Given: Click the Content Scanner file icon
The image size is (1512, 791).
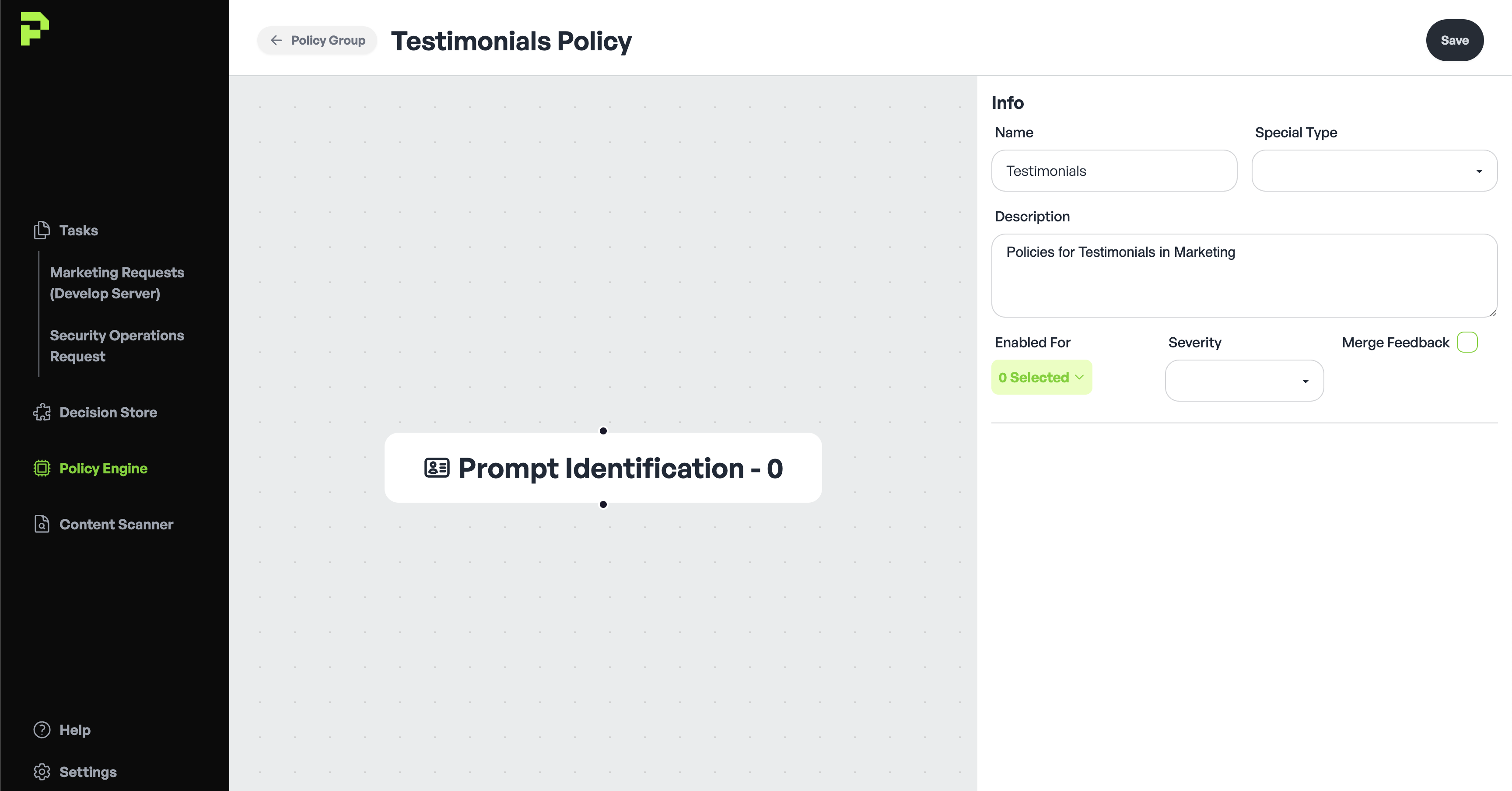Looking at the screenshot, I should [42, 524].
